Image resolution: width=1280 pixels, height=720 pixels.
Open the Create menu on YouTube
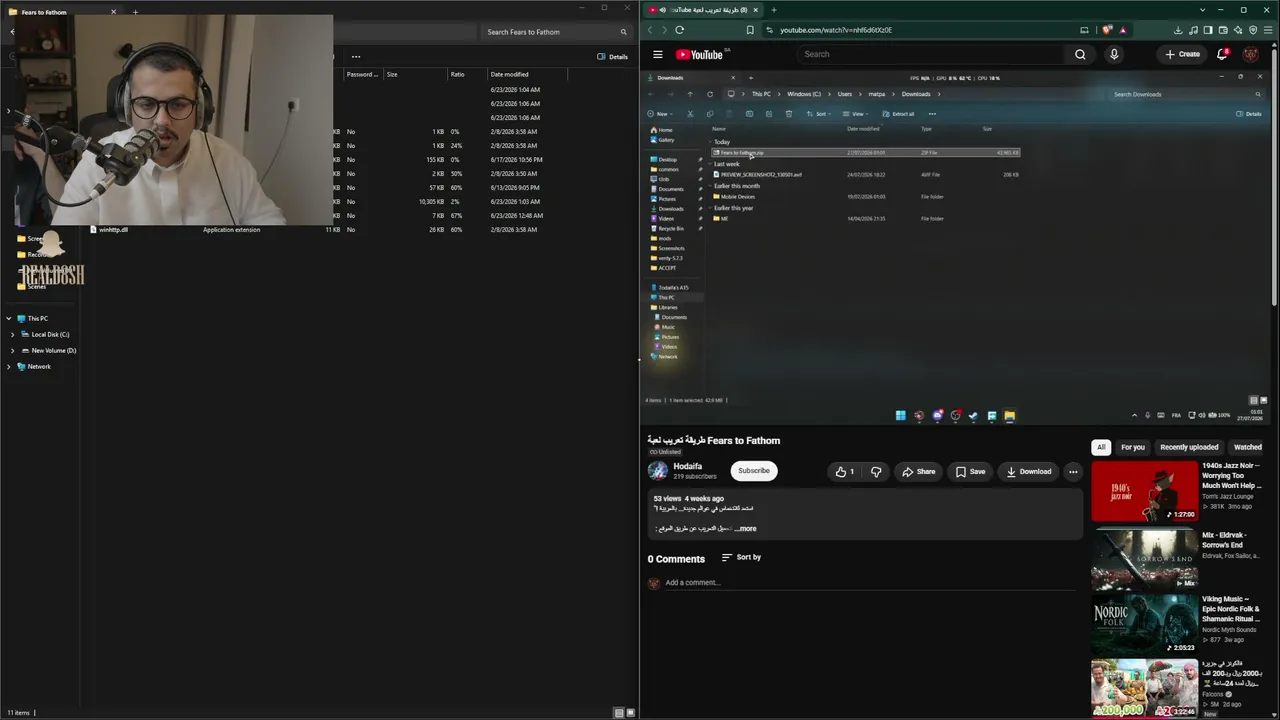tap(1182, 54)
